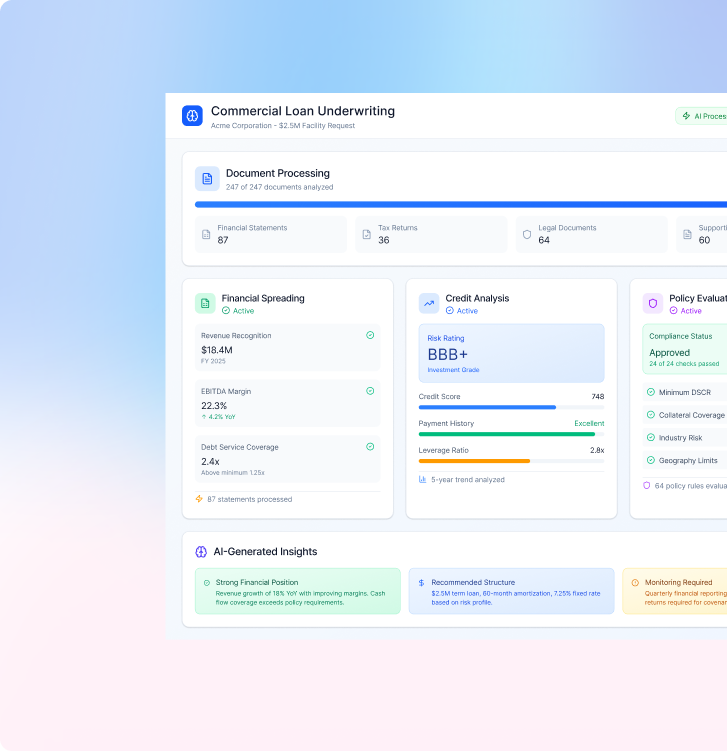Click the AI Processing status badge

tap(702, 116)
